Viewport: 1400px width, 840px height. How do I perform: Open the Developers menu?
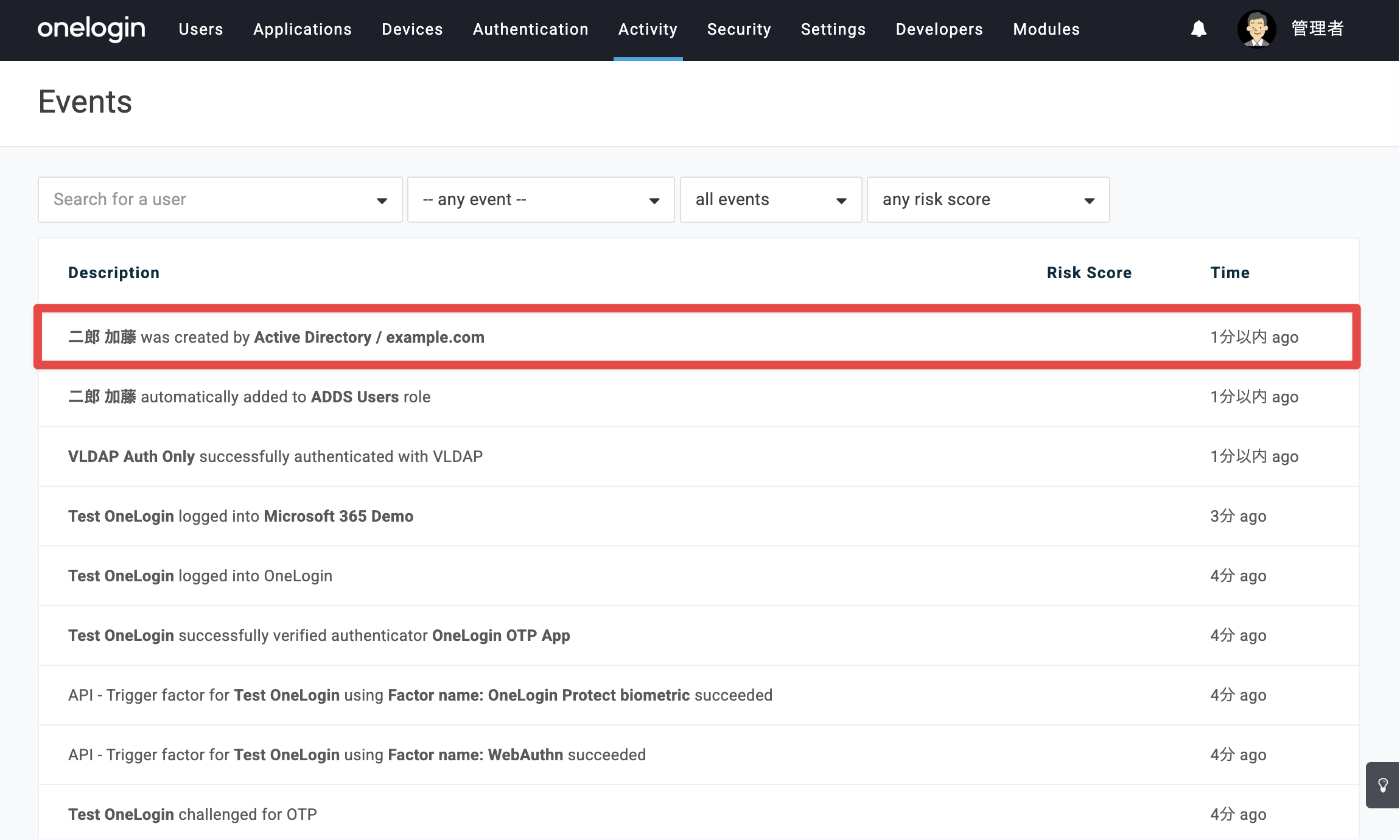(x=939, y=29)
